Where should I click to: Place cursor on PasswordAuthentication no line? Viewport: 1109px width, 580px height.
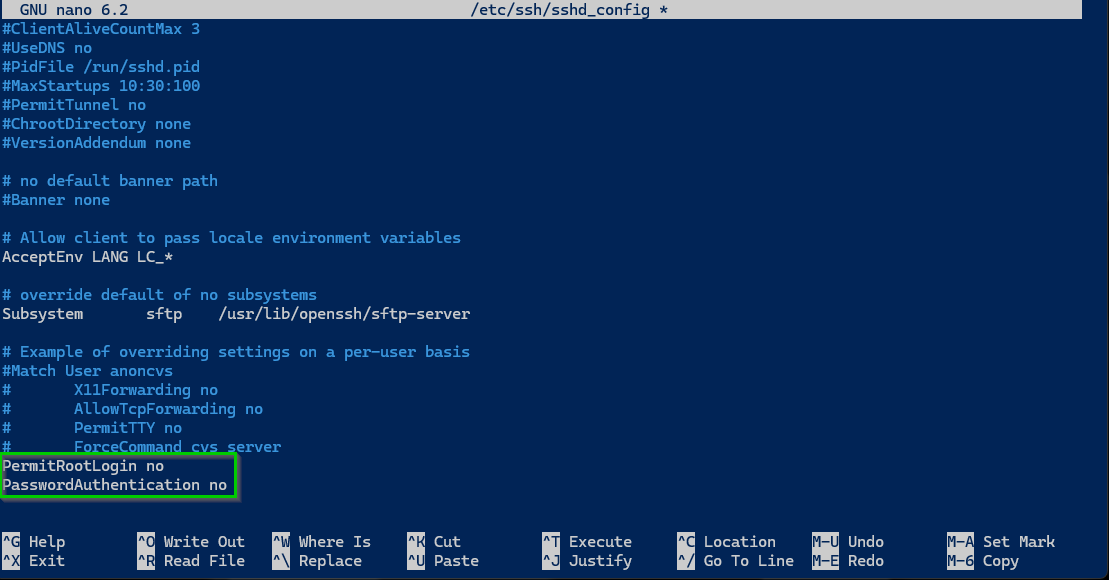[115, 485]
